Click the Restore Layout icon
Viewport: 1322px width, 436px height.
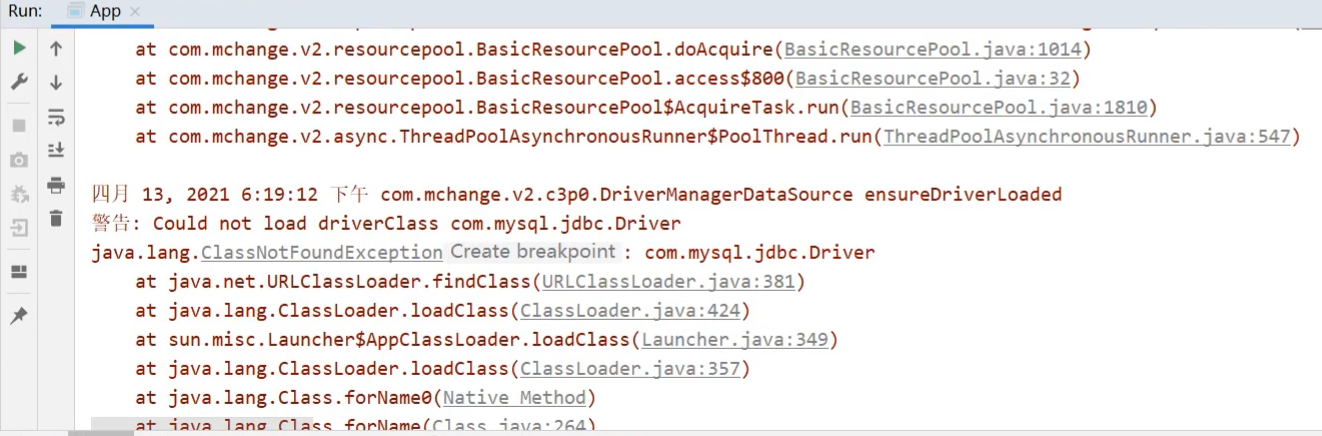point(19,272)
